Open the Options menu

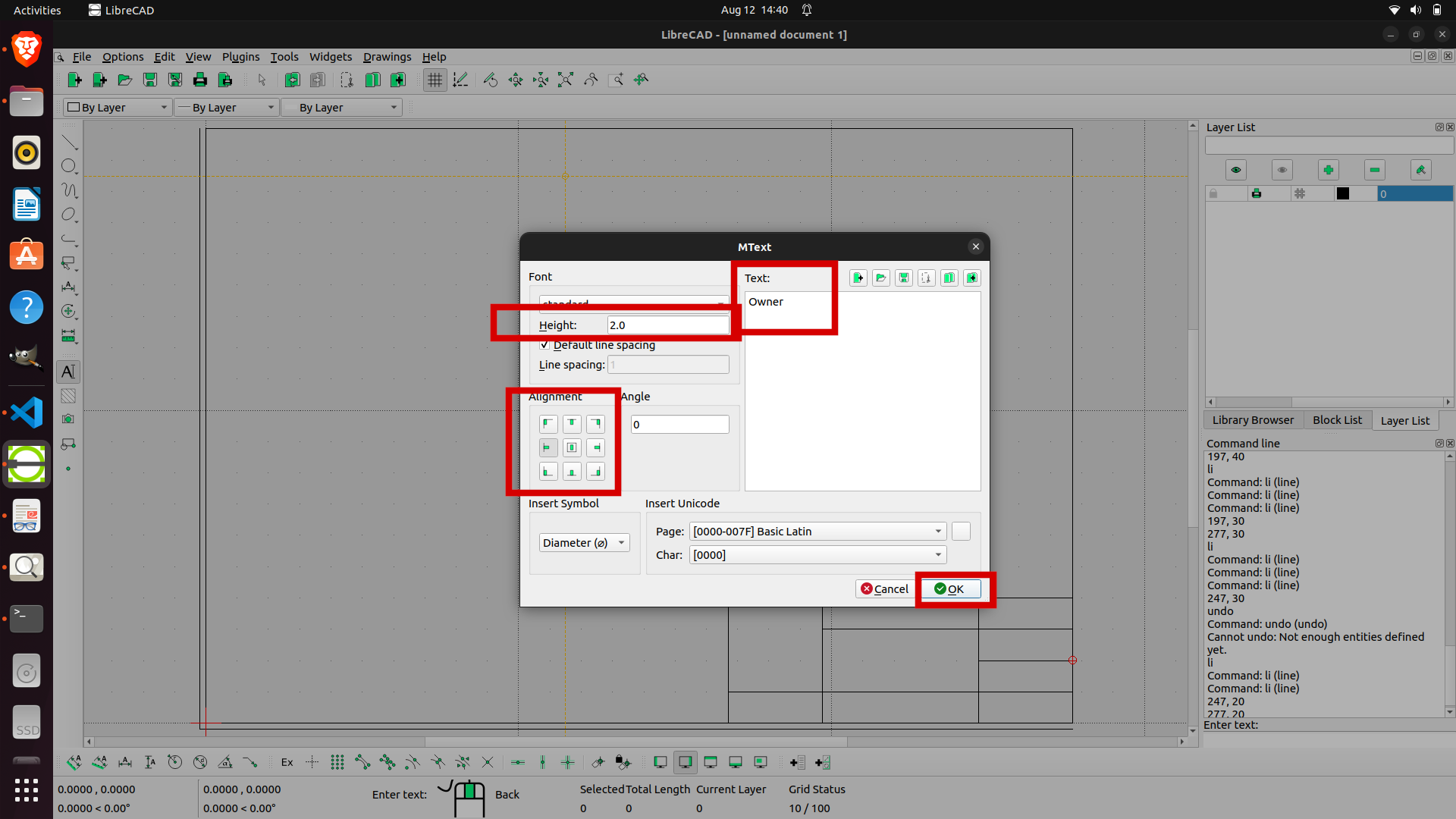click(x=123, y=57)
